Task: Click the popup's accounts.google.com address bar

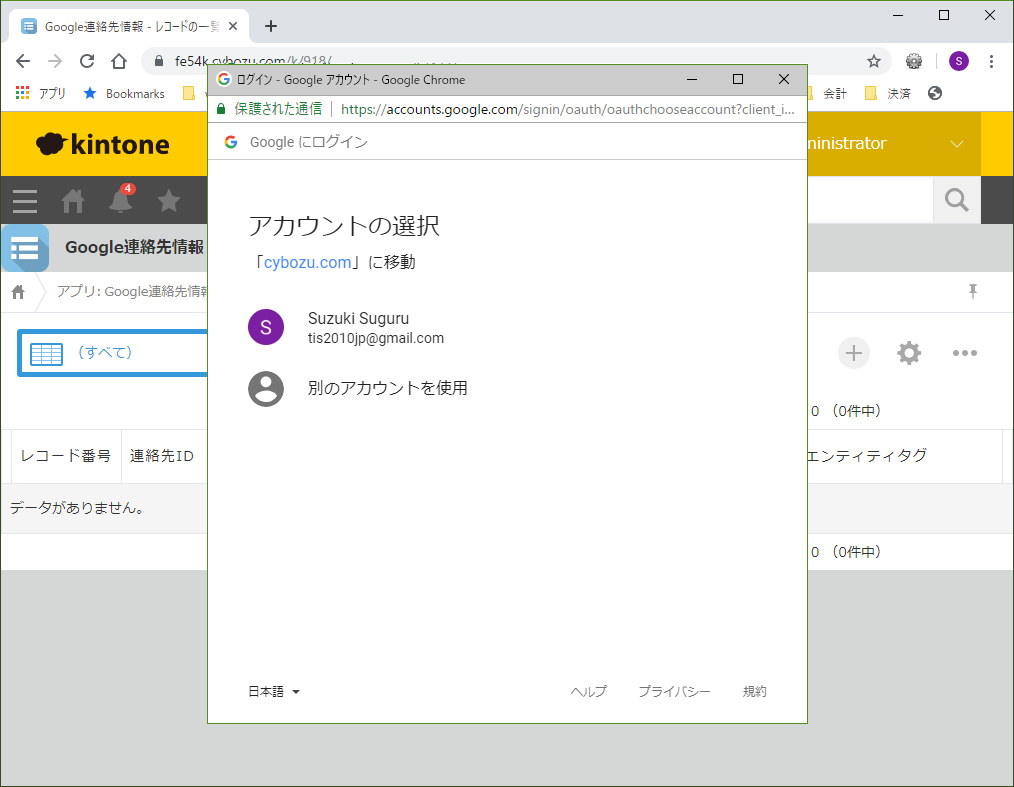Action: click(x=567, y=109)
